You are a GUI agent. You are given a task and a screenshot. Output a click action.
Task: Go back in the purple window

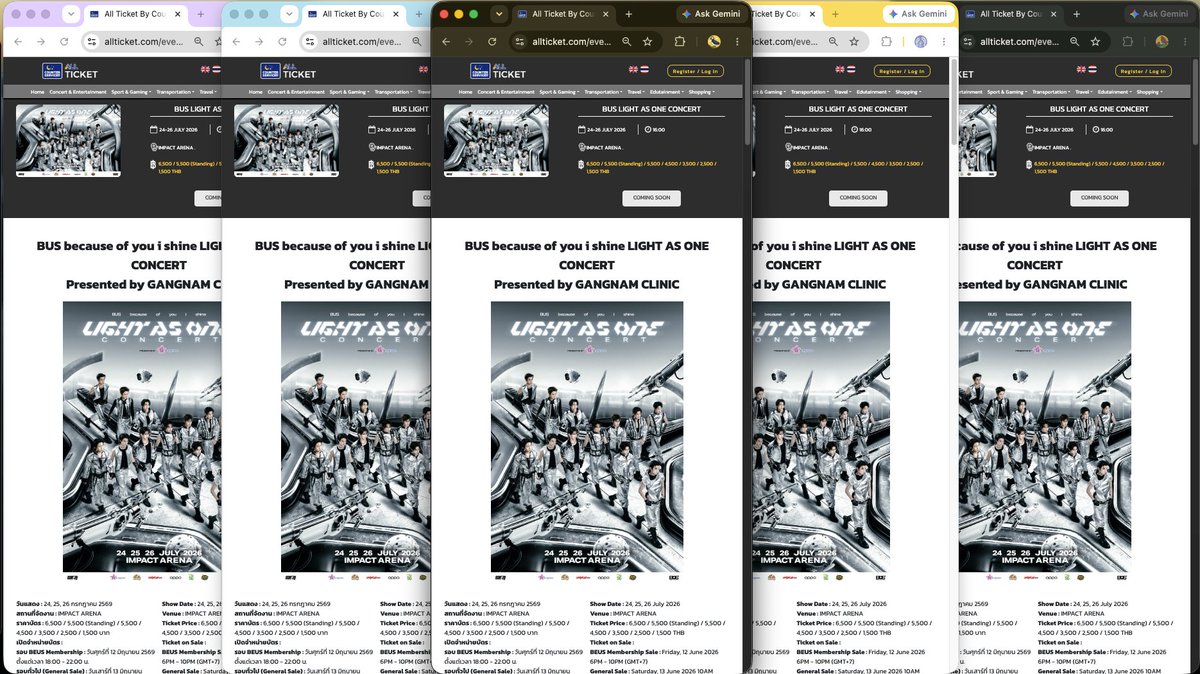pos(17,42)
